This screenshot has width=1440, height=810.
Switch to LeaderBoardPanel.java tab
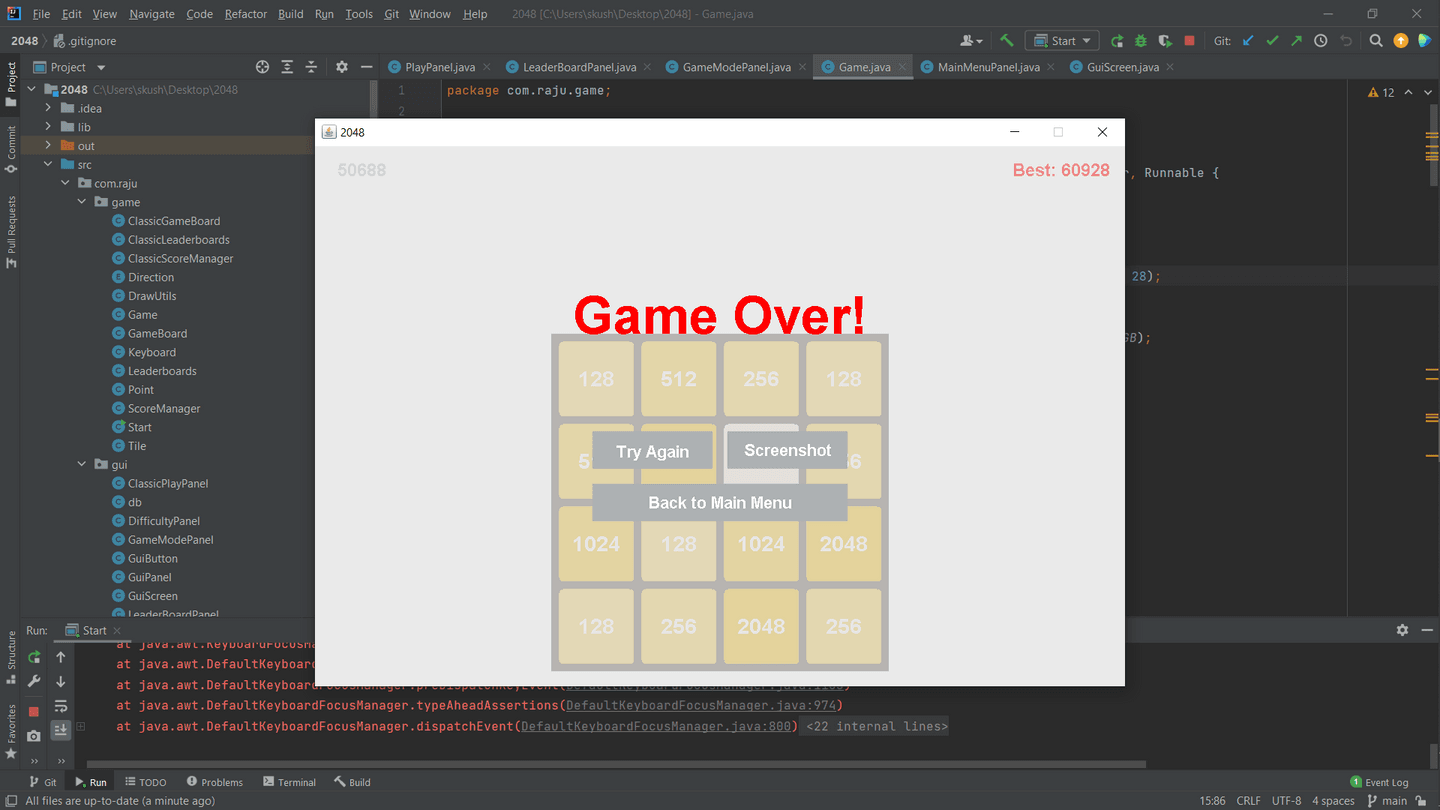580,67
